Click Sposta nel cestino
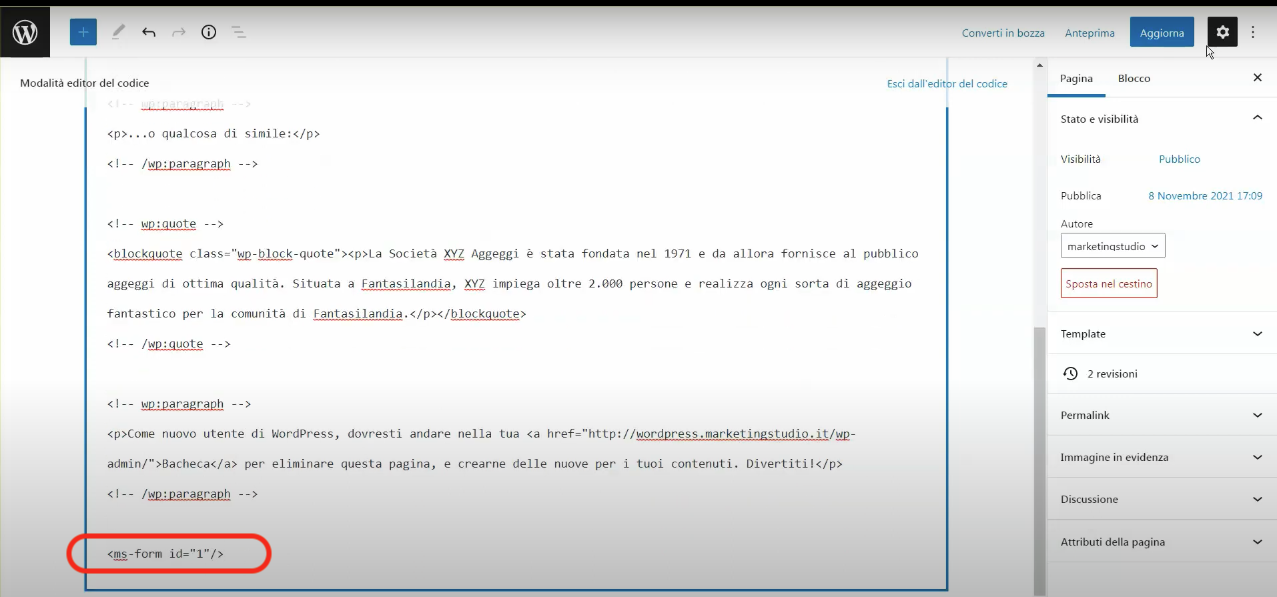 pos(1109,283)
